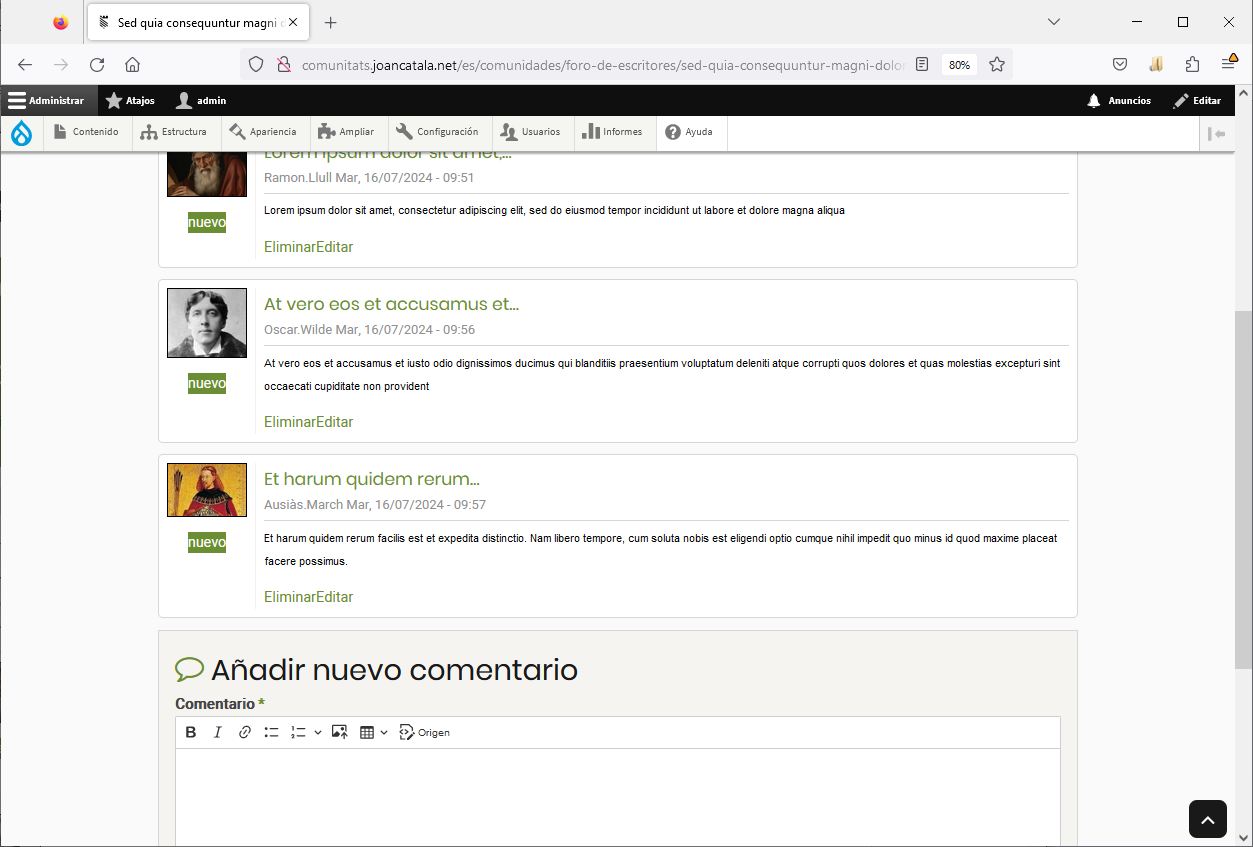Go to the browser home page
The image size is (1253, 847).
click(x=132, y=64)
